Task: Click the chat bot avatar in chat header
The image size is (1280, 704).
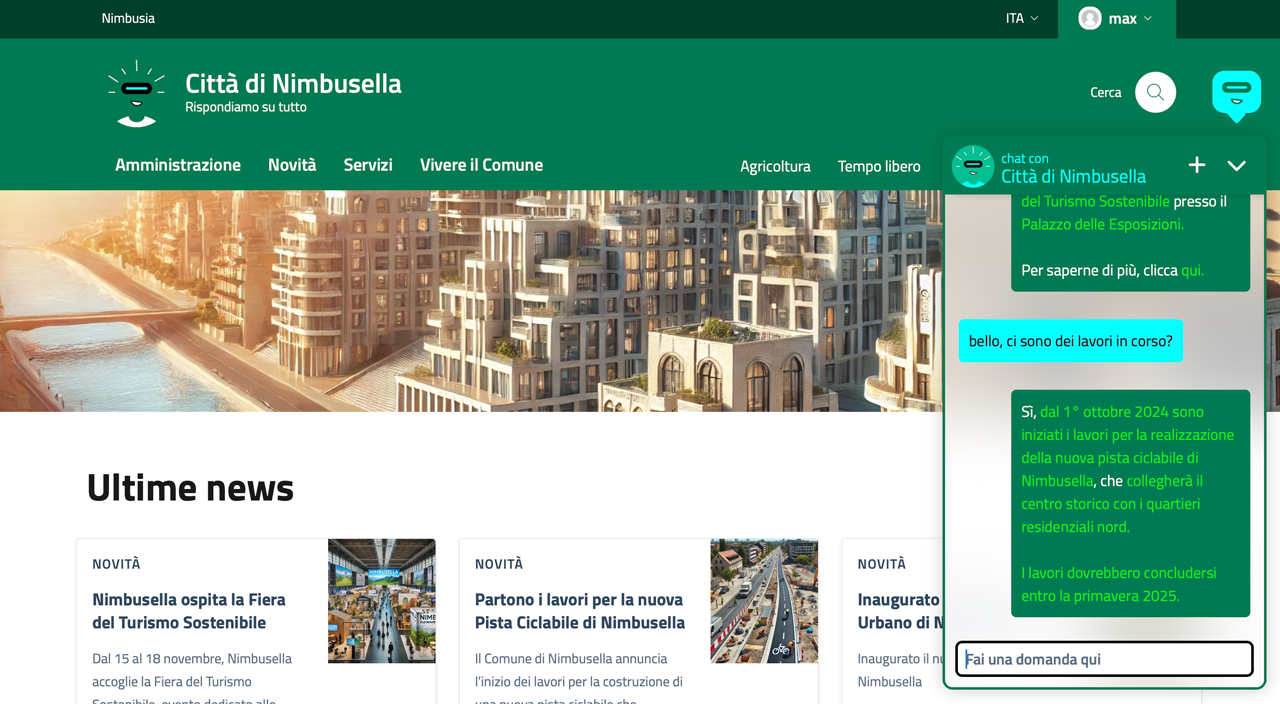Action: coord(972,167)
